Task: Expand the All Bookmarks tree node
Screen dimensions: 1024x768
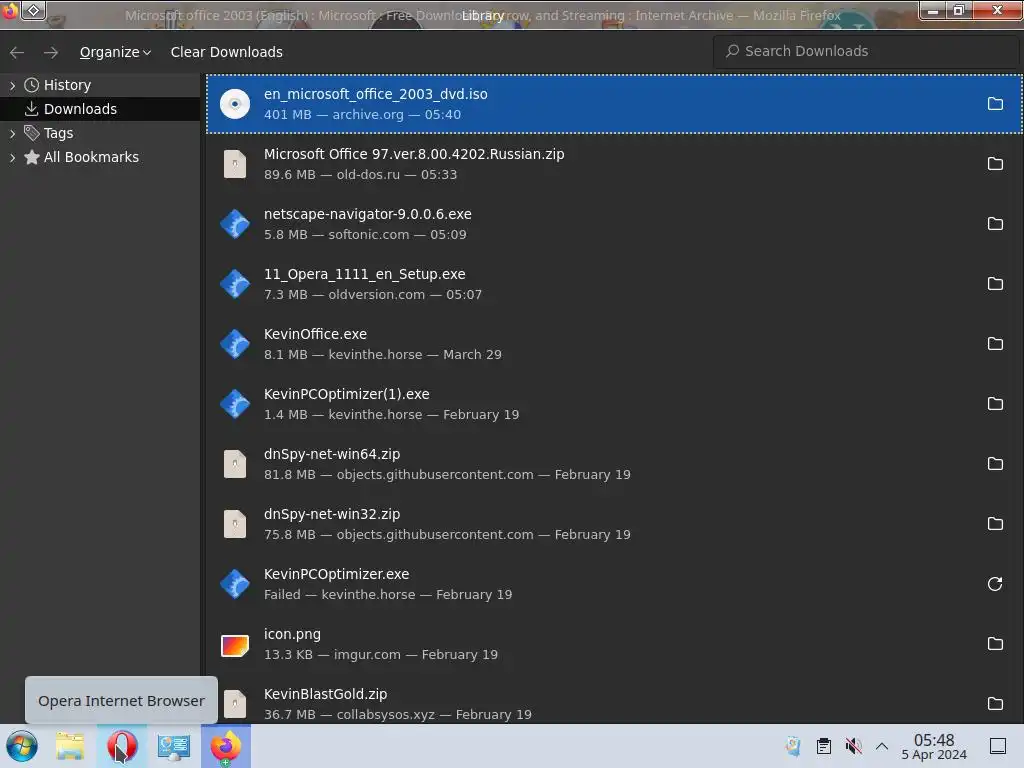Action: click(12, 157)
